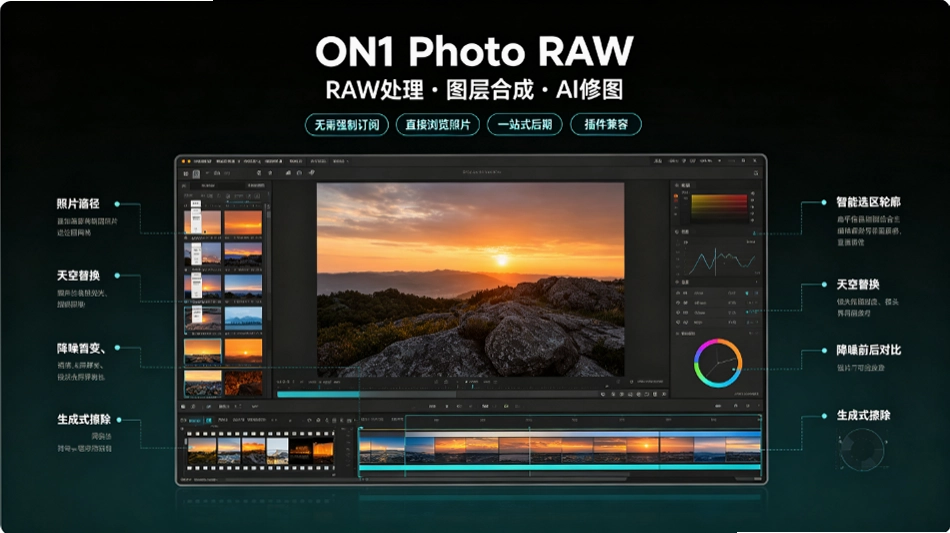Click the 照片路径 feature label
The width and height of the screenshot is (950, 533).
tap(78, 204)
